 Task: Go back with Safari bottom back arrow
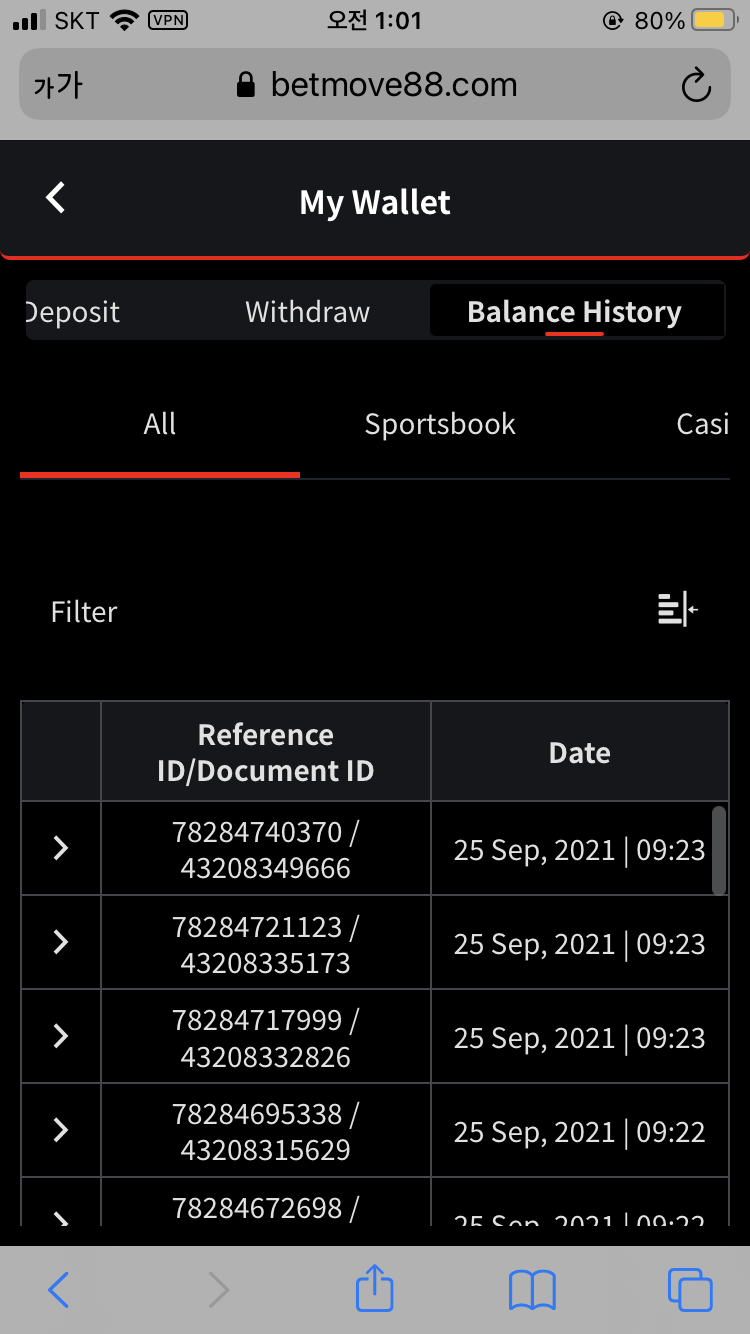point(59,1290)
